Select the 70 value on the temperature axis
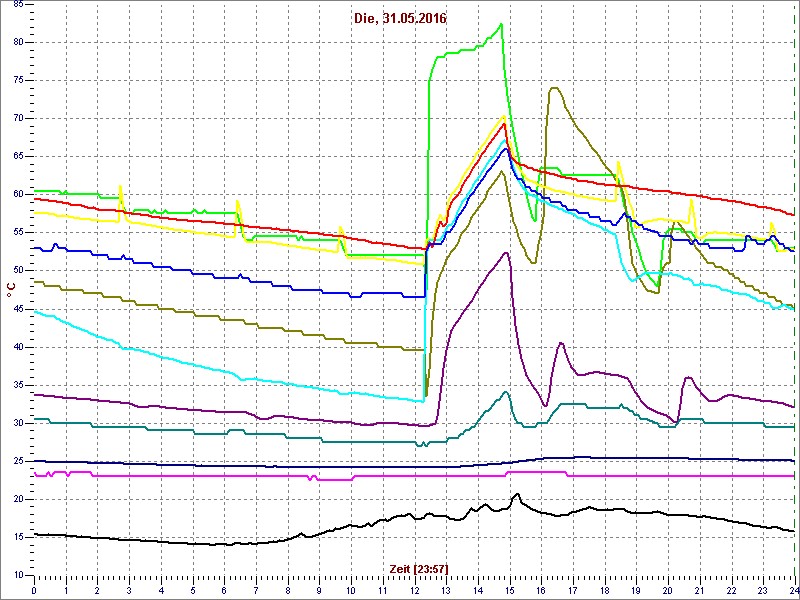This screenshot has width=800, height=600. (17, 119)
